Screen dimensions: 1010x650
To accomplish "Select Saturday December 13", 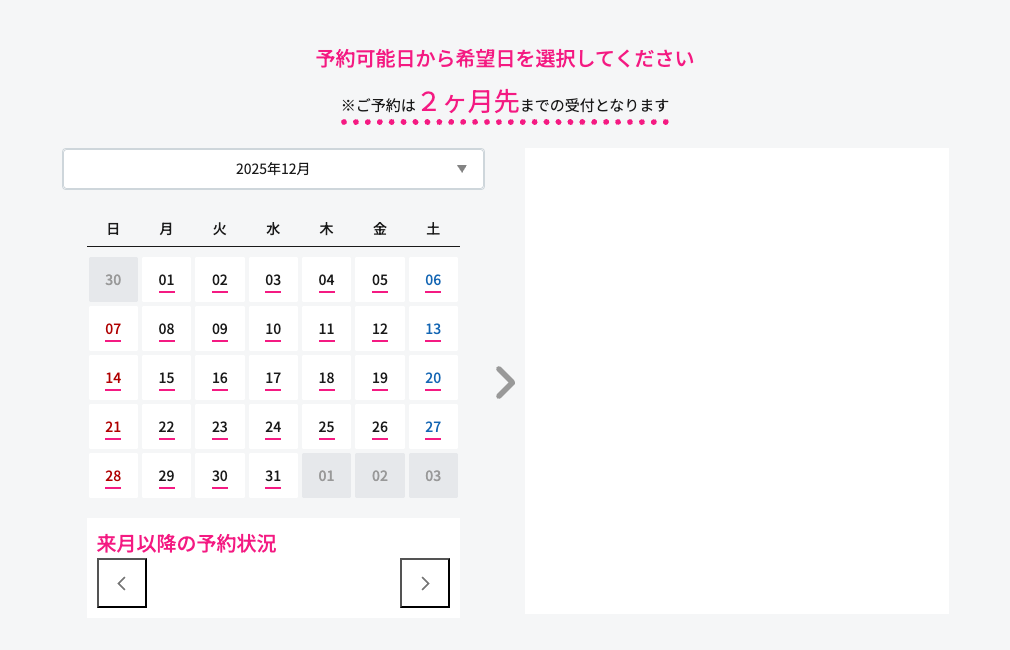I will coord(433,329).
